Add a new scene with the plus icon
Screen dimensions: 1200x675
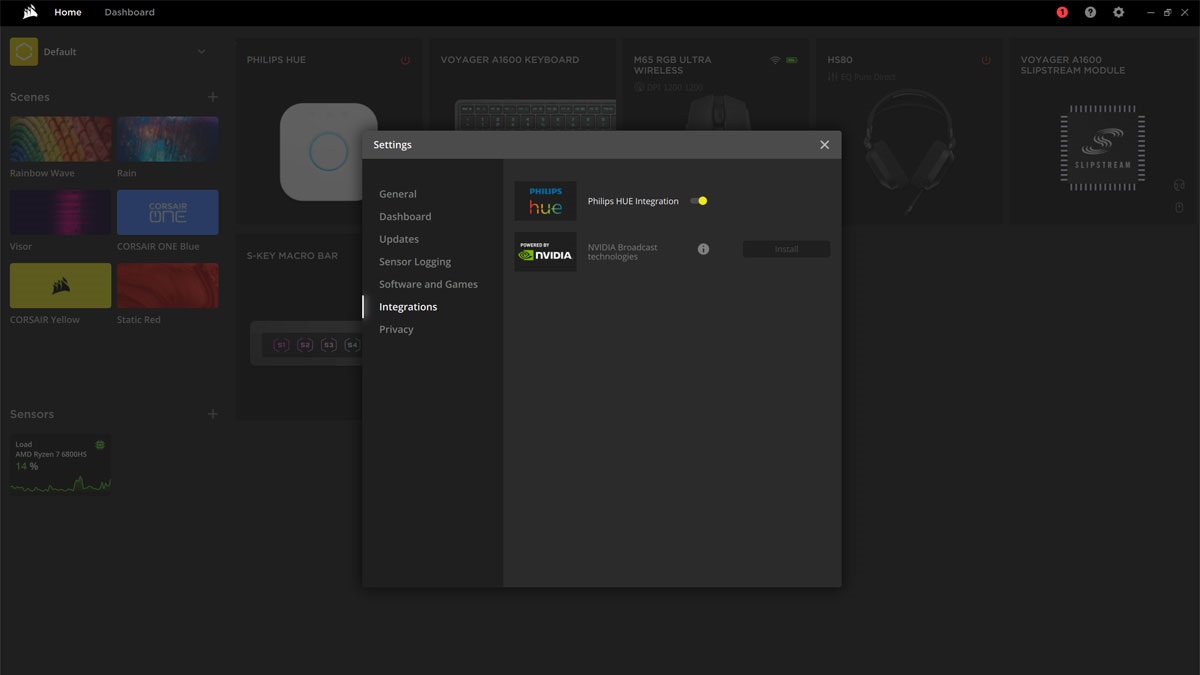(x=212, y=97)
